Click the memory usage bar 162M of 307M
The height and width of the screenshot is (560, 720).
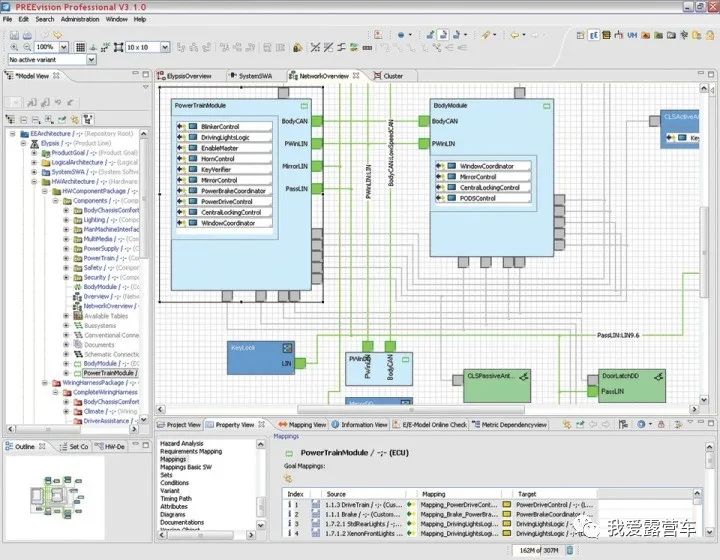(x=538, y=550)
